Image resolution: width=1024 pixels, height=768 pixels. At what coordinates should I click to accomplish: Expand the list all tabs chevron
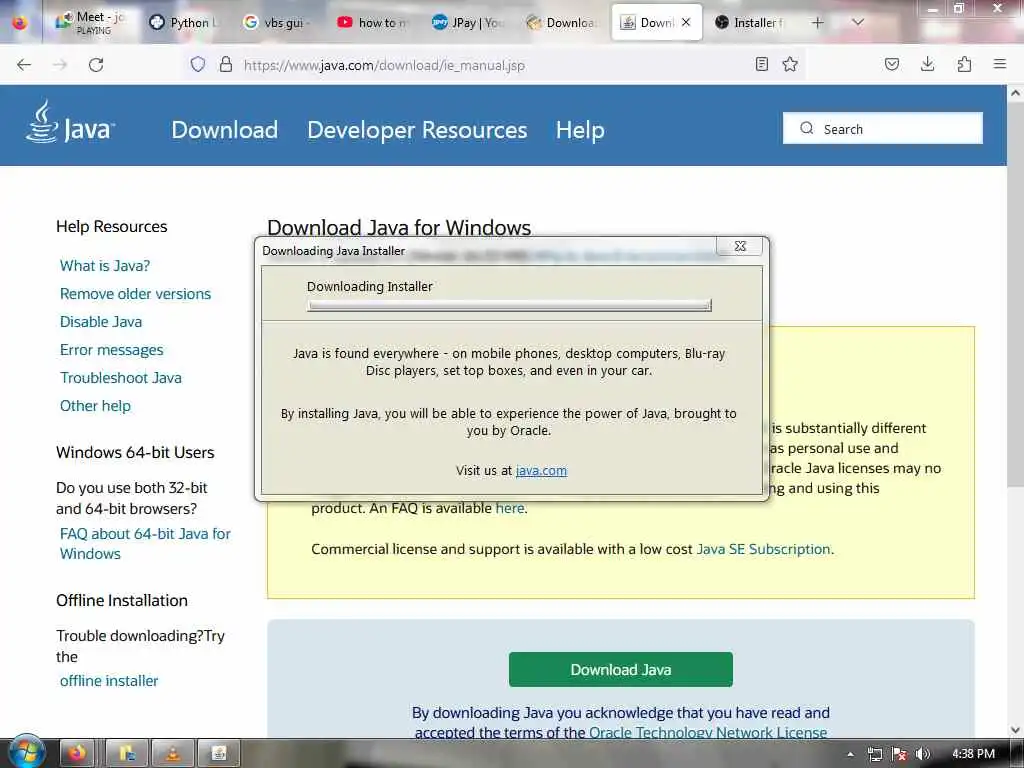tap(858, 22)
